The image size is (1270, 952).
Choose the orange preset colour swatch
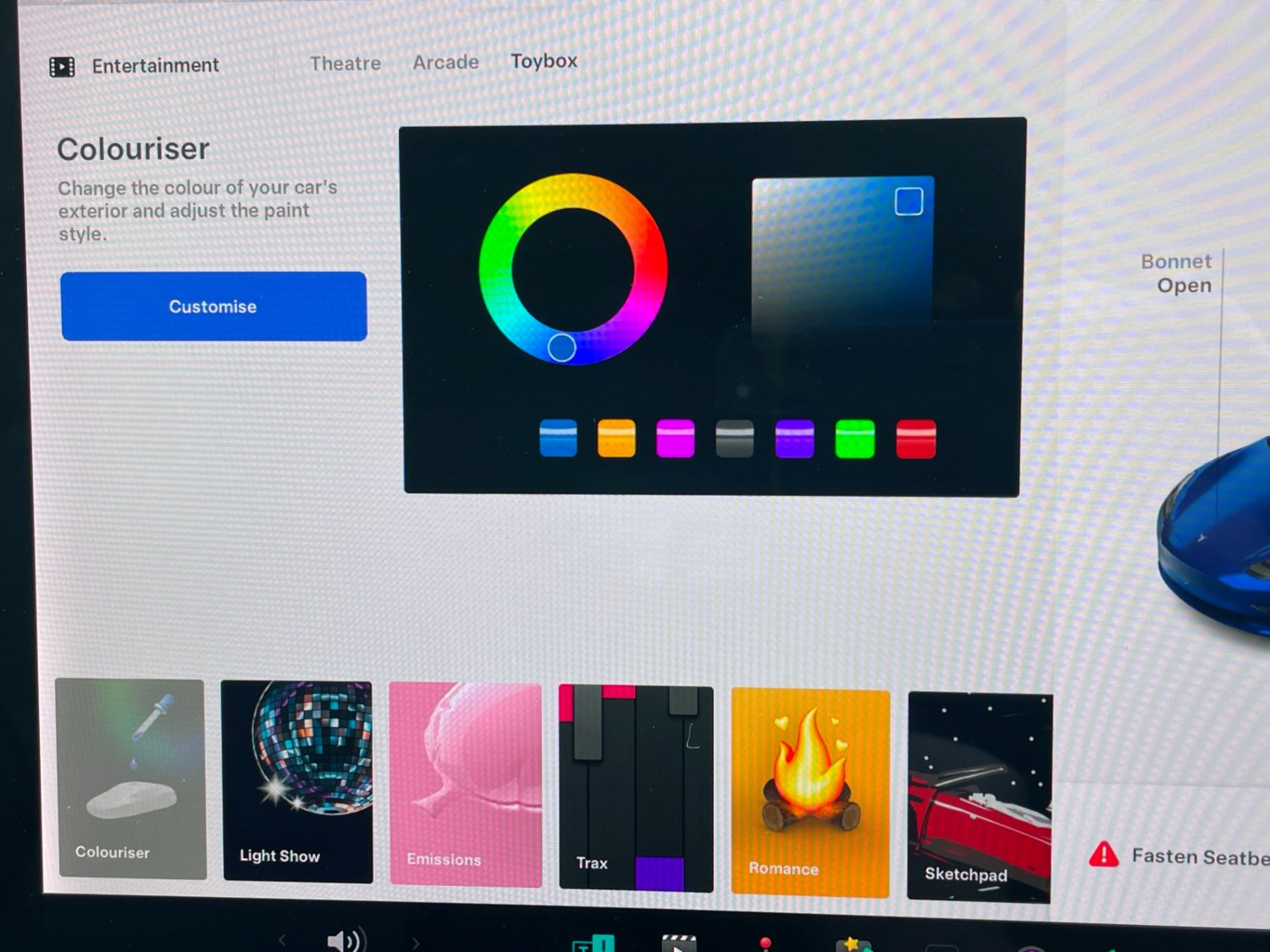(616, 438)
